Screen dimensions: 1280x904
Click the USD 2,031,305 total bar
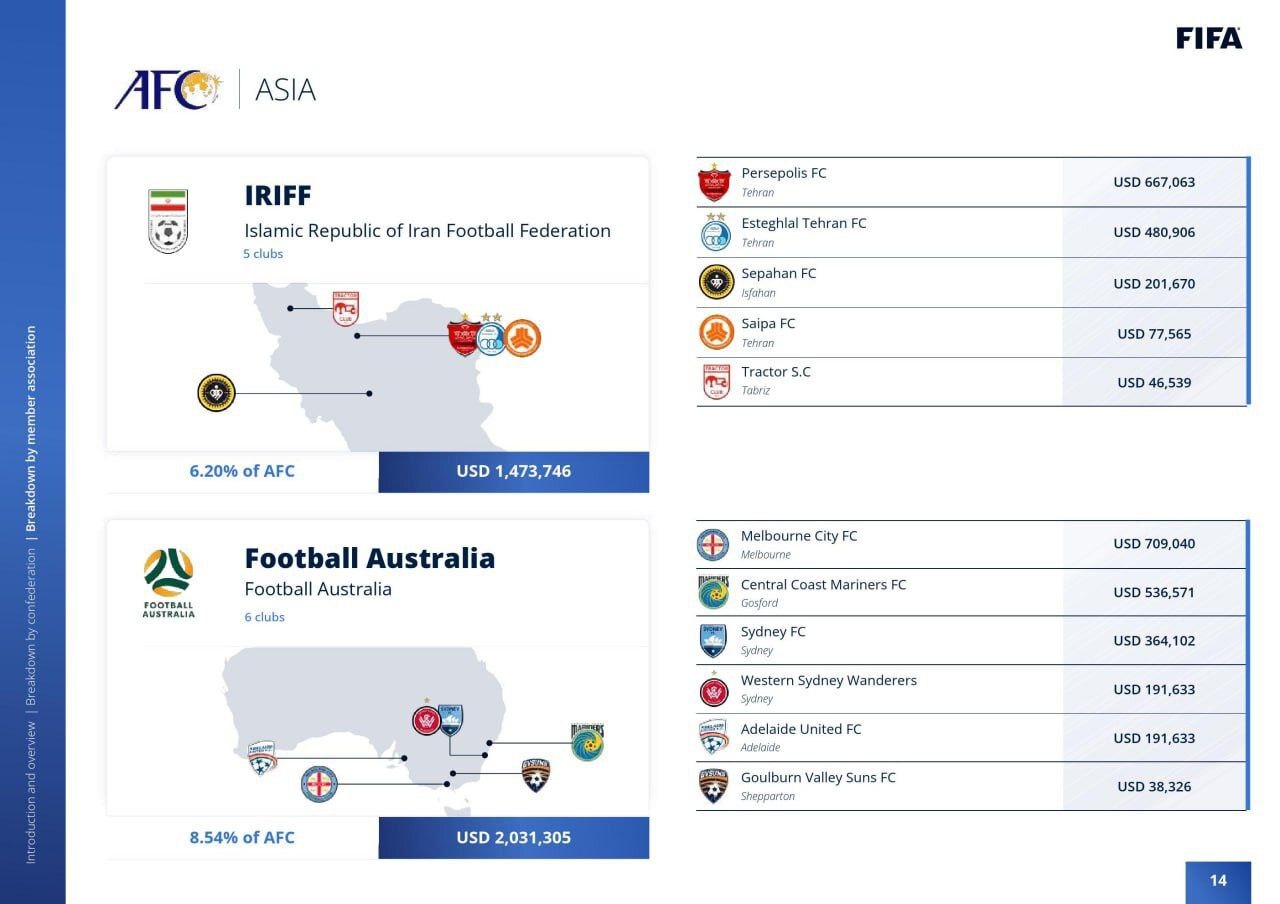tap(513, 837)
